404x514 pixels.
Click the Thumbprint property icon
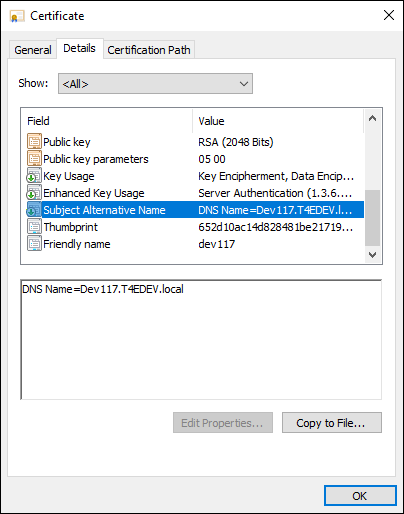tap(34, 226)
